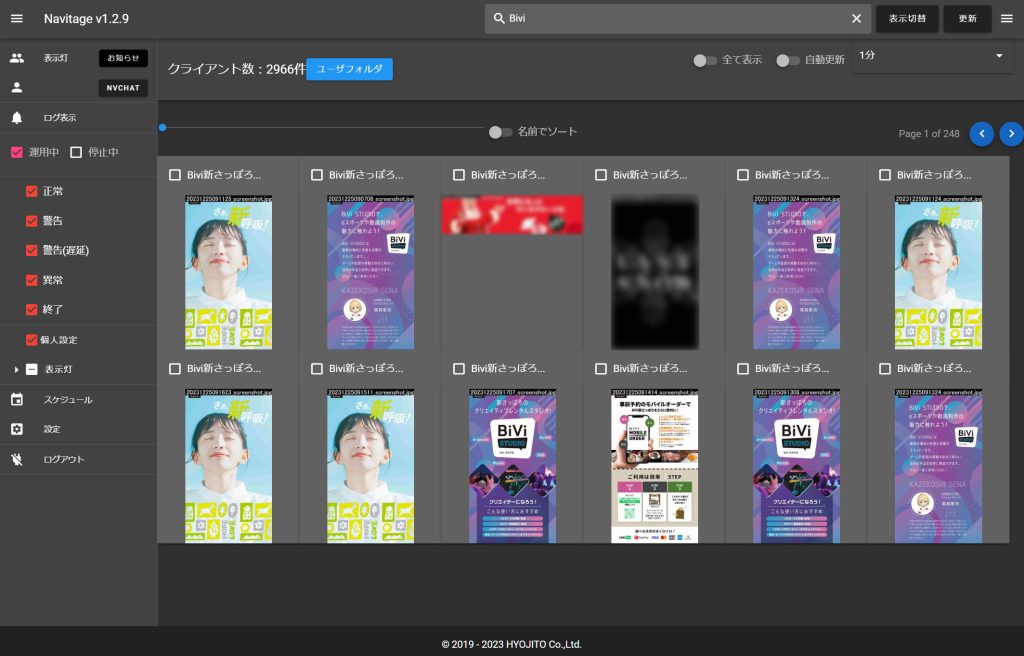The image size is (1024, 656).
Task: Open the mobile order thumbnail stamped 20231225091414
Action: click(654, 466)
